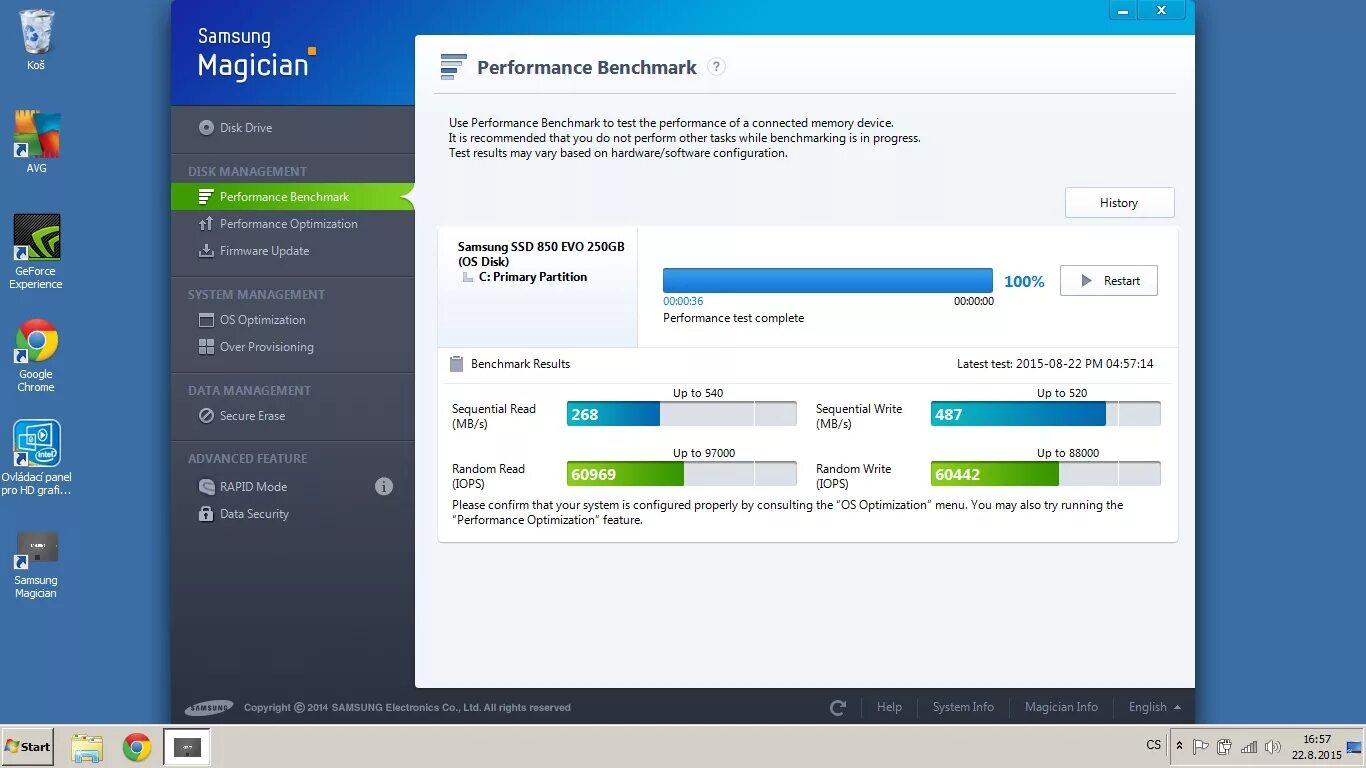The width and height of the screenshot is (1366, 768).
Task: Click the Samsung Magician logo
Action: coord(256,53)
